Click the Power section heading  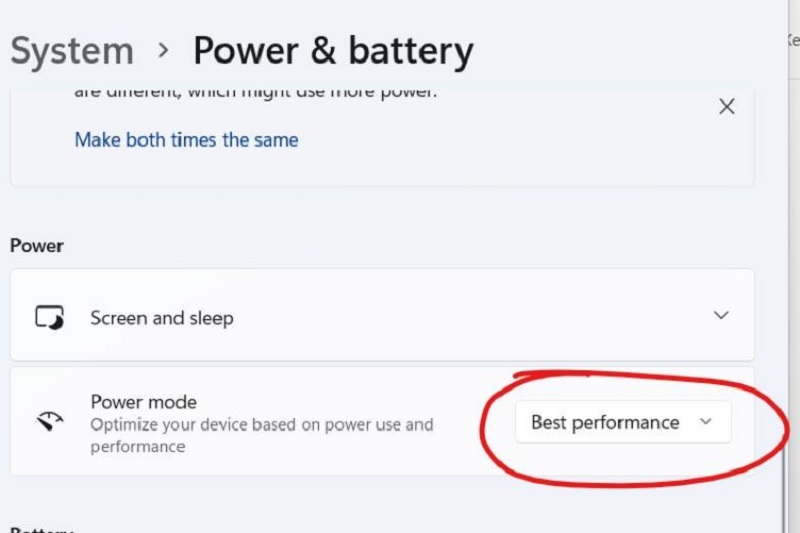(x=37, y=246)
